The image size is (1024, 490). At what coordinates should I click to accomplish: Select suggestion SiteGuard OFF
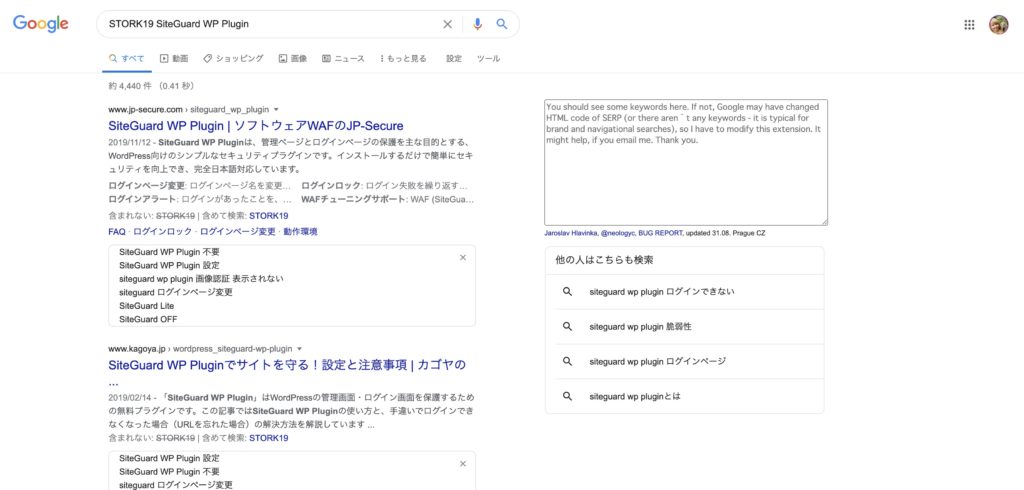pos(148,319)
